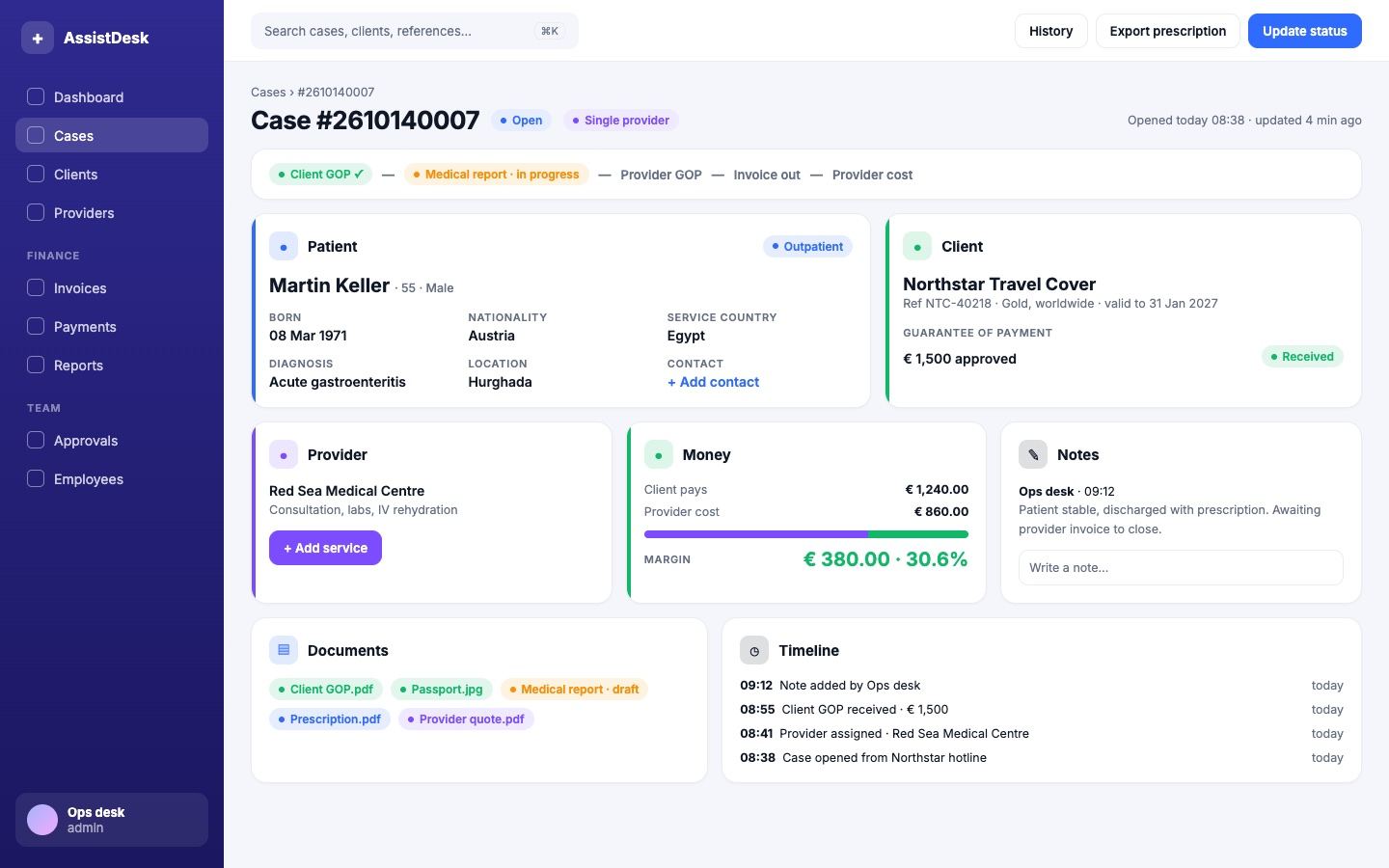Image resolution: width=1389 pixels, height=868 pixels.
Task: Open the Client GOP.pdf document
Action: point(326,690)
